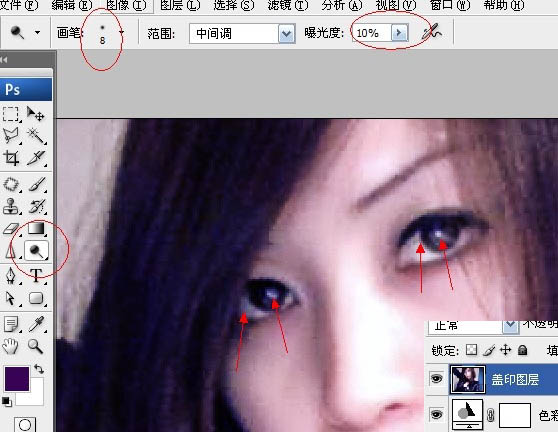Image resolution: width=558 pixels, height=432 pixels.
Task: Click the 曝光度 10% value field
Action: coord(372,33)
